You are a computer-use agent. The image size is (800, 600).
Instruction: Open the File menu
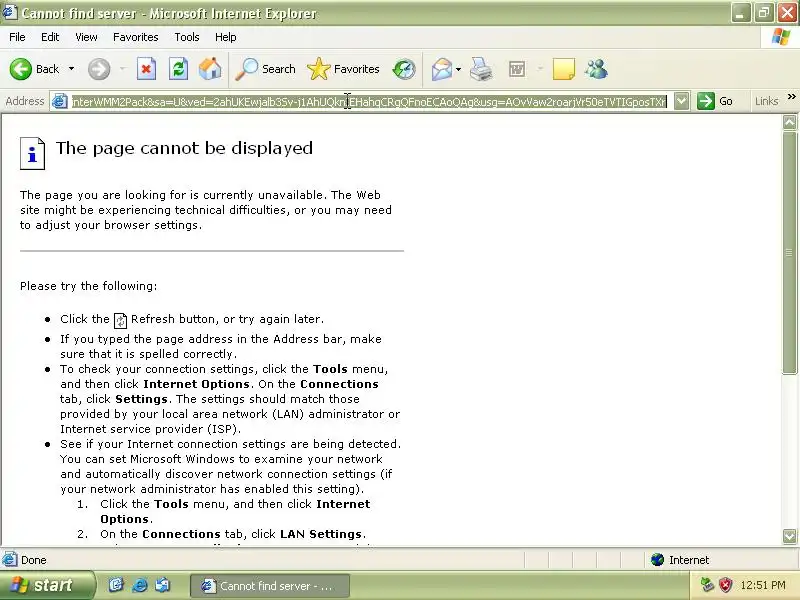(17, 37)
